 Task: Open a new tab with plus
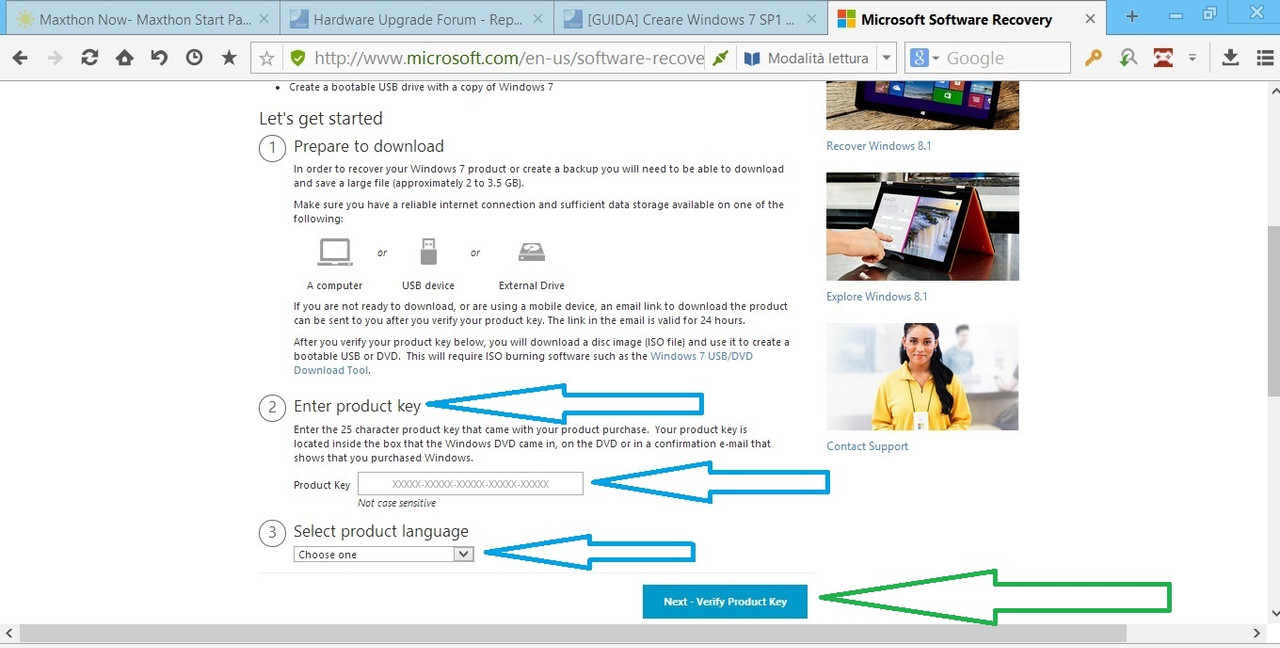click(1132, 16)
